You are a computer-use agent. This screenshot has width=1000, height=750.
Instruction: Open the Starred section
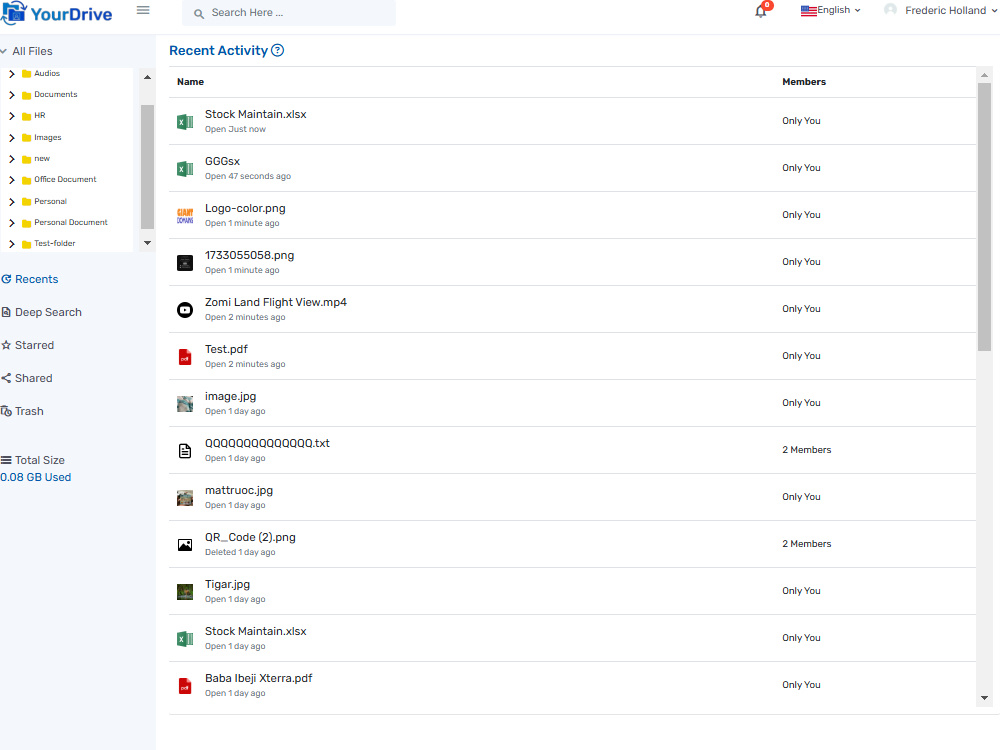(27, 346)
